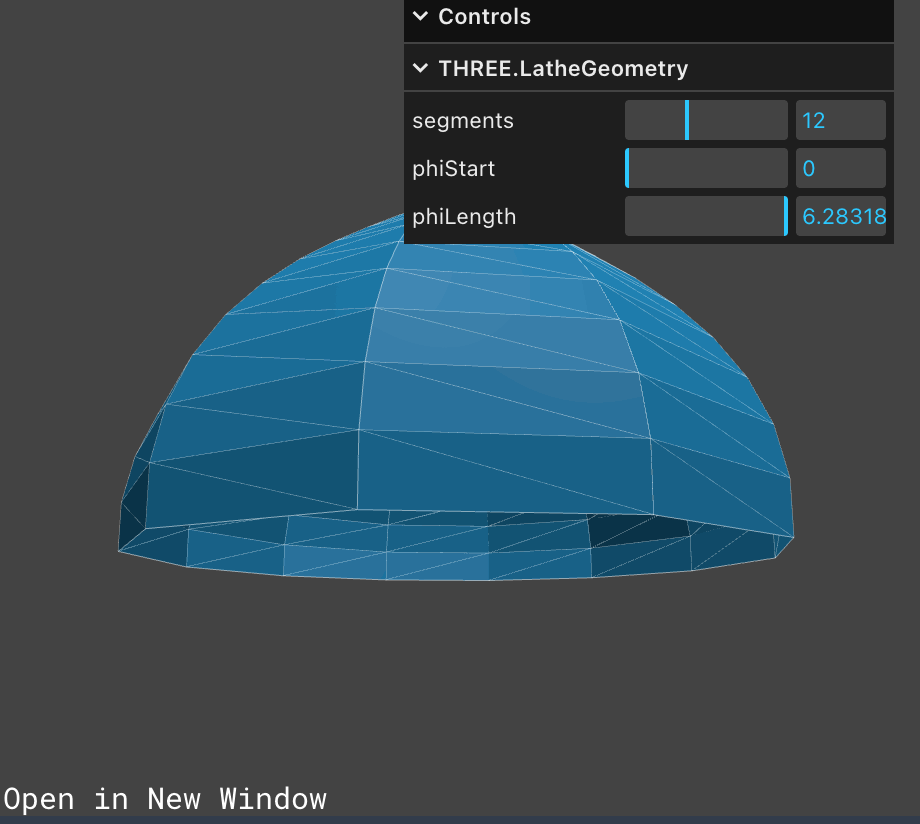The height and width of the screenshot is (824, 920).
Task: Click the phiLength label
Action: 464,217
